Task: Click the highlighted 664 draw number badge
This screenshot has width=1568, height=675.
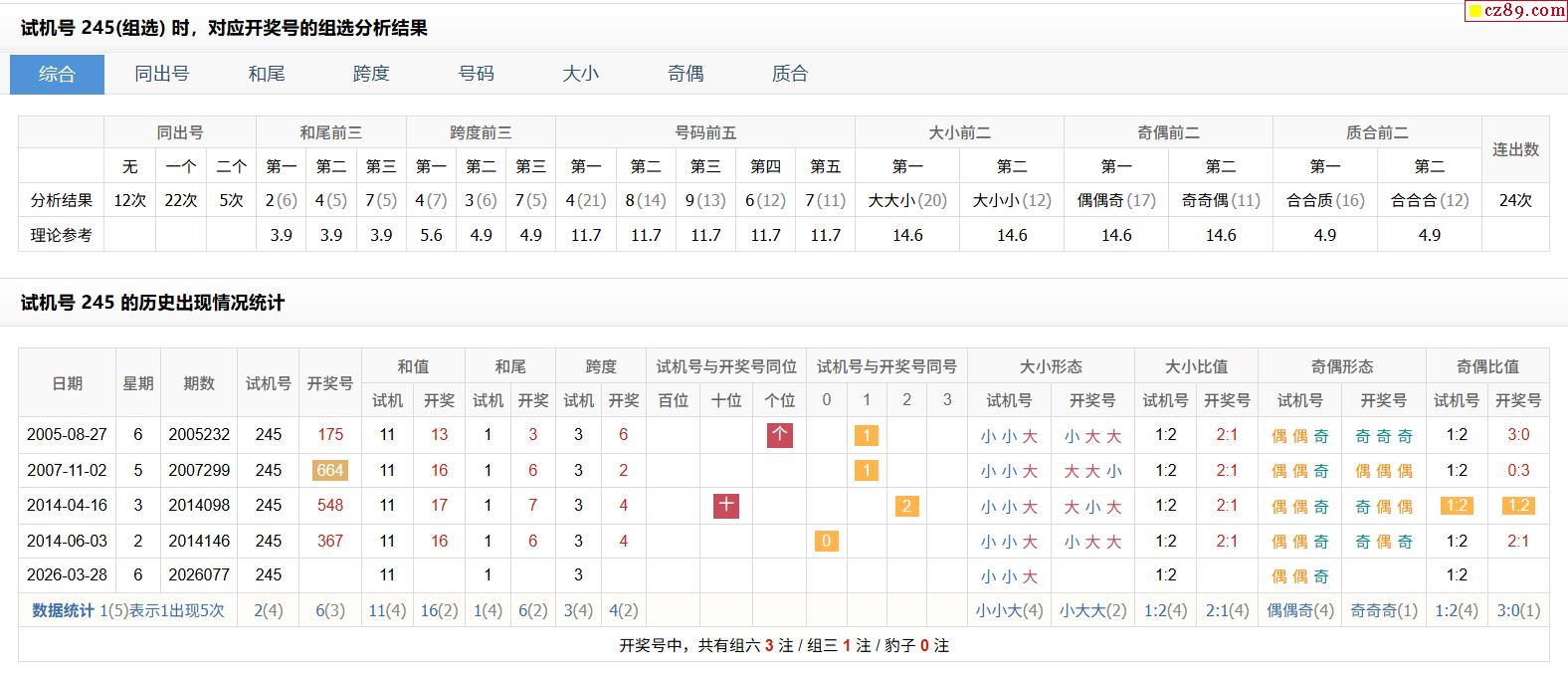Action: (330, 471)
